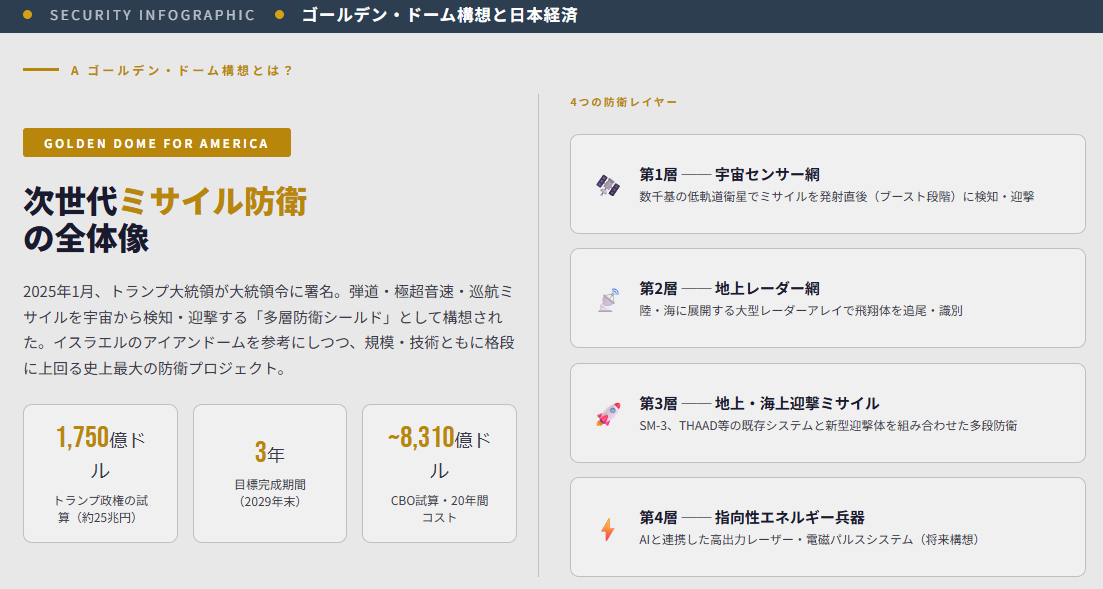Select the 1,750億ドル statistic card
This screenshot has height=589, width=1103.
100,473
